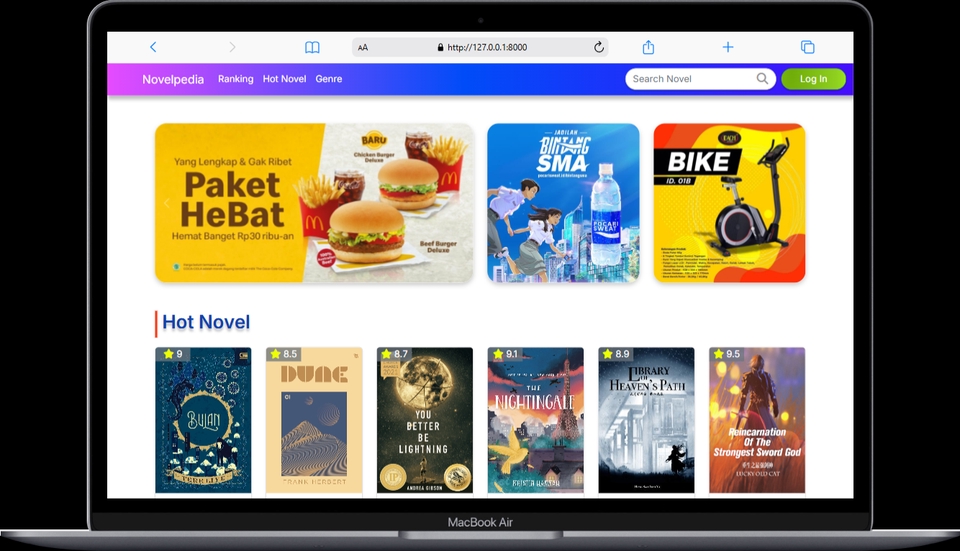This screenshot has height=551, width=960.
Task: Open Library of Heaven's Path cover
Action: pos(647,421)
